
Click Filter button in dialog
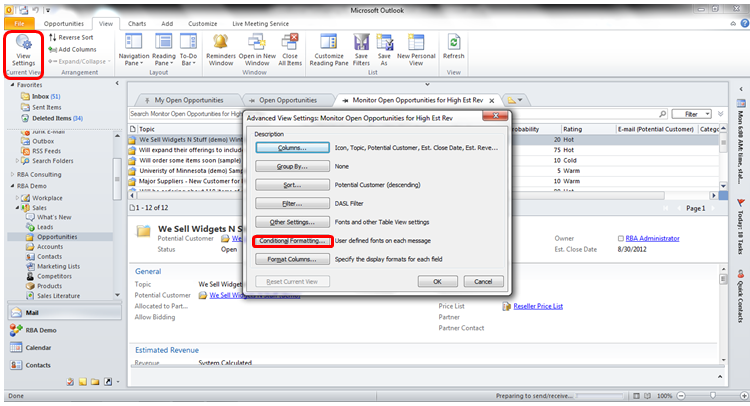pos(292,204)
